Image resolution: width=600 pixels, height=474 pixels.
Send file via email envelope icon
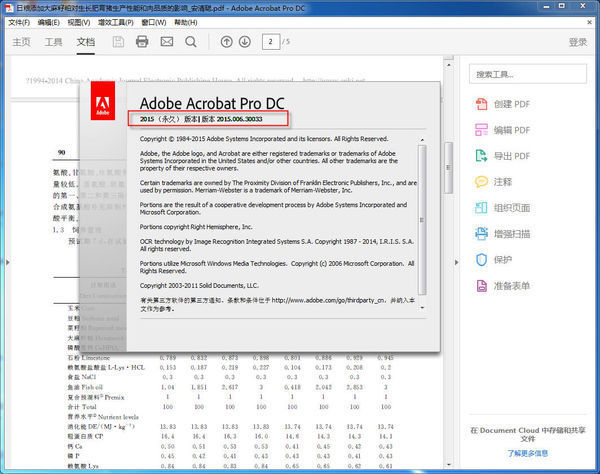coord(166,41)
